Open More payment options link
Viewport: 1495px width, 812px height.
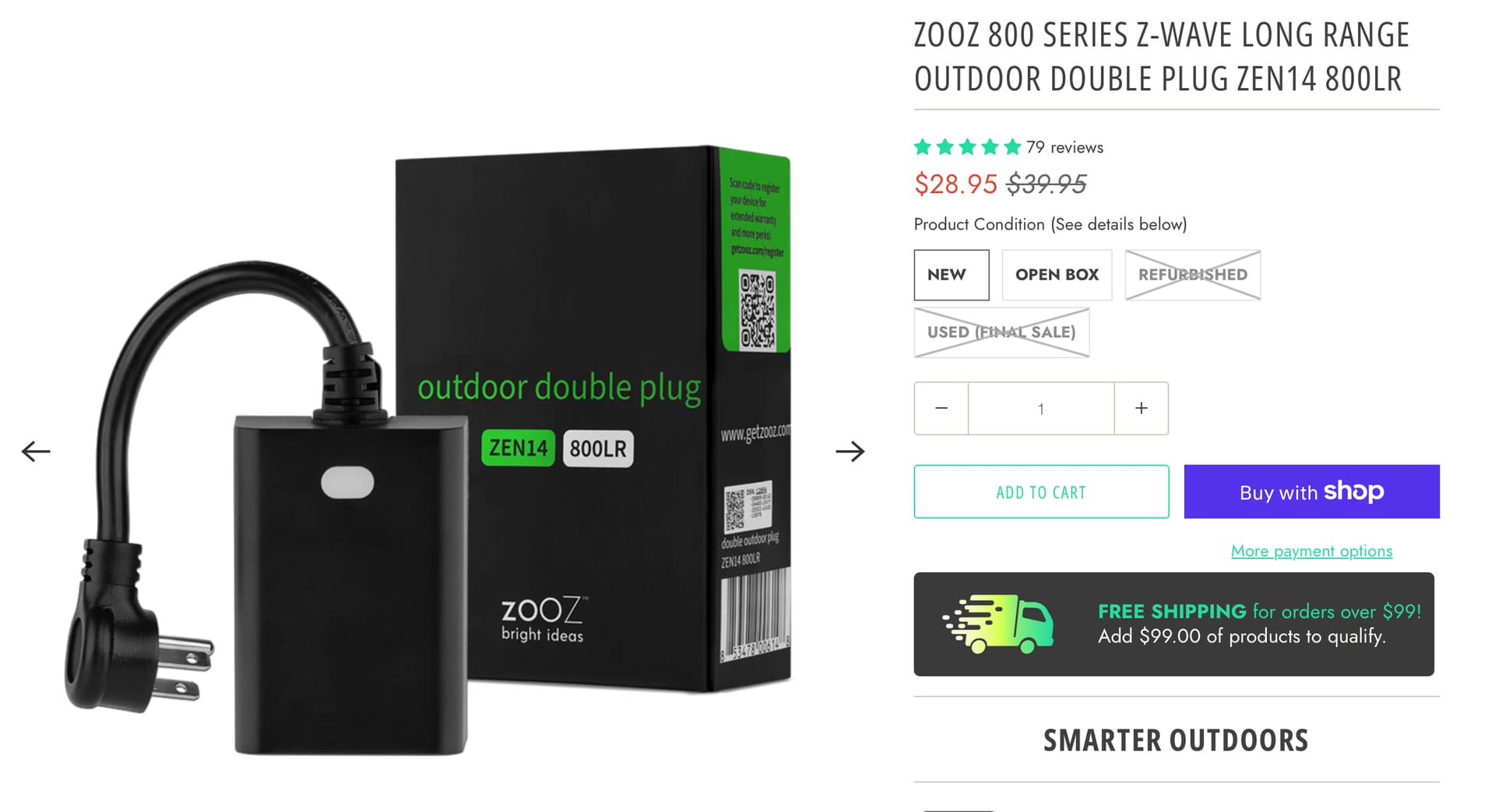coord(1311,551)
